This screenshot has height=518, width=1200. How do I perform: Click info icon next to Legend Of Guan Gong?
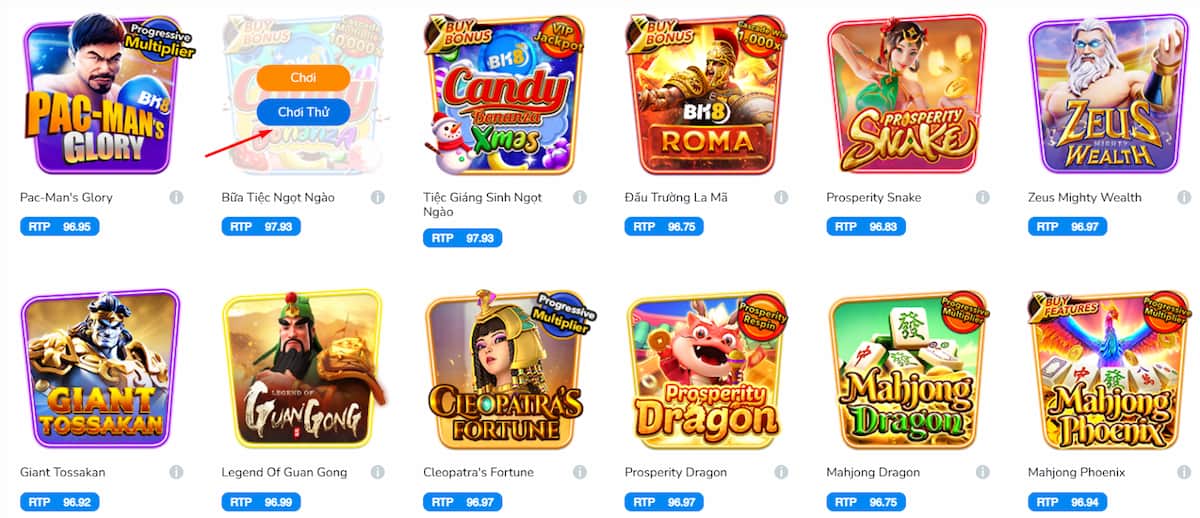click(x=378, y=472)
